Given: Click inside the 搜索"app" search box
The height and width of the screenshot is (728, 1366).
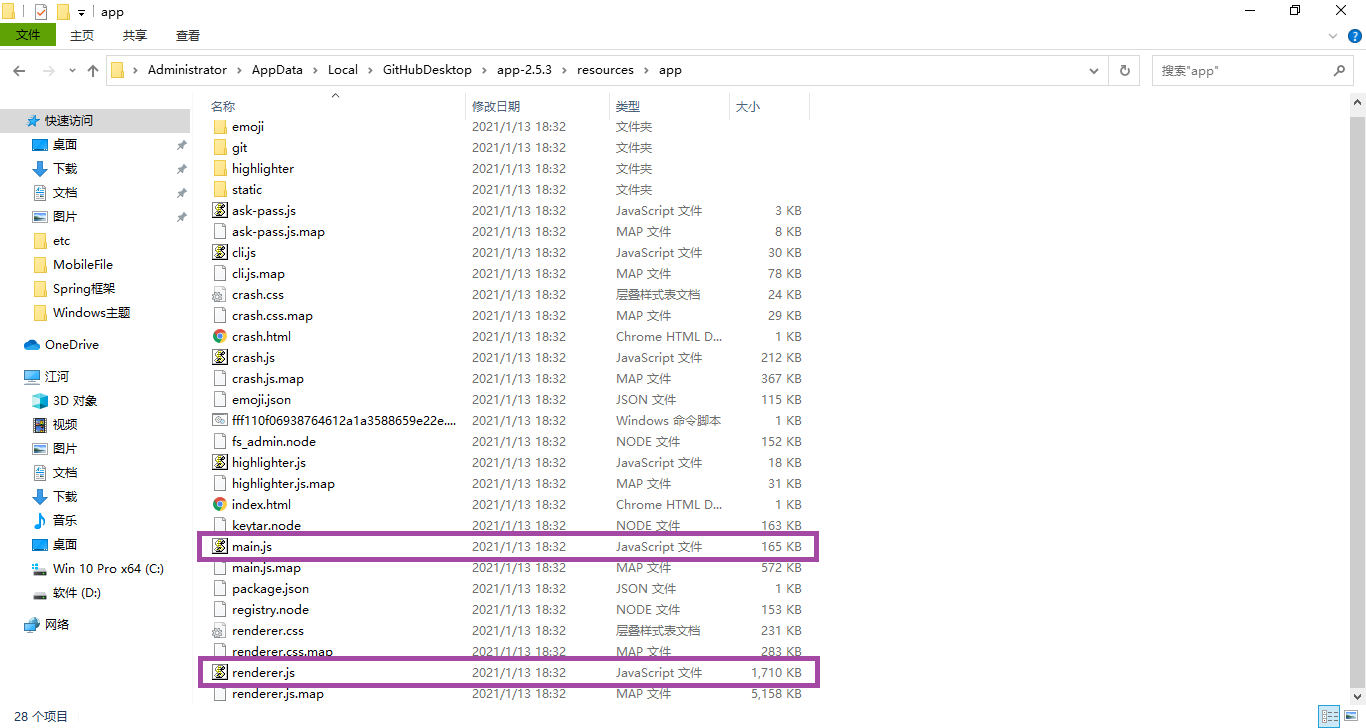Looking at the screenshot, I should tap(1230, 70).
